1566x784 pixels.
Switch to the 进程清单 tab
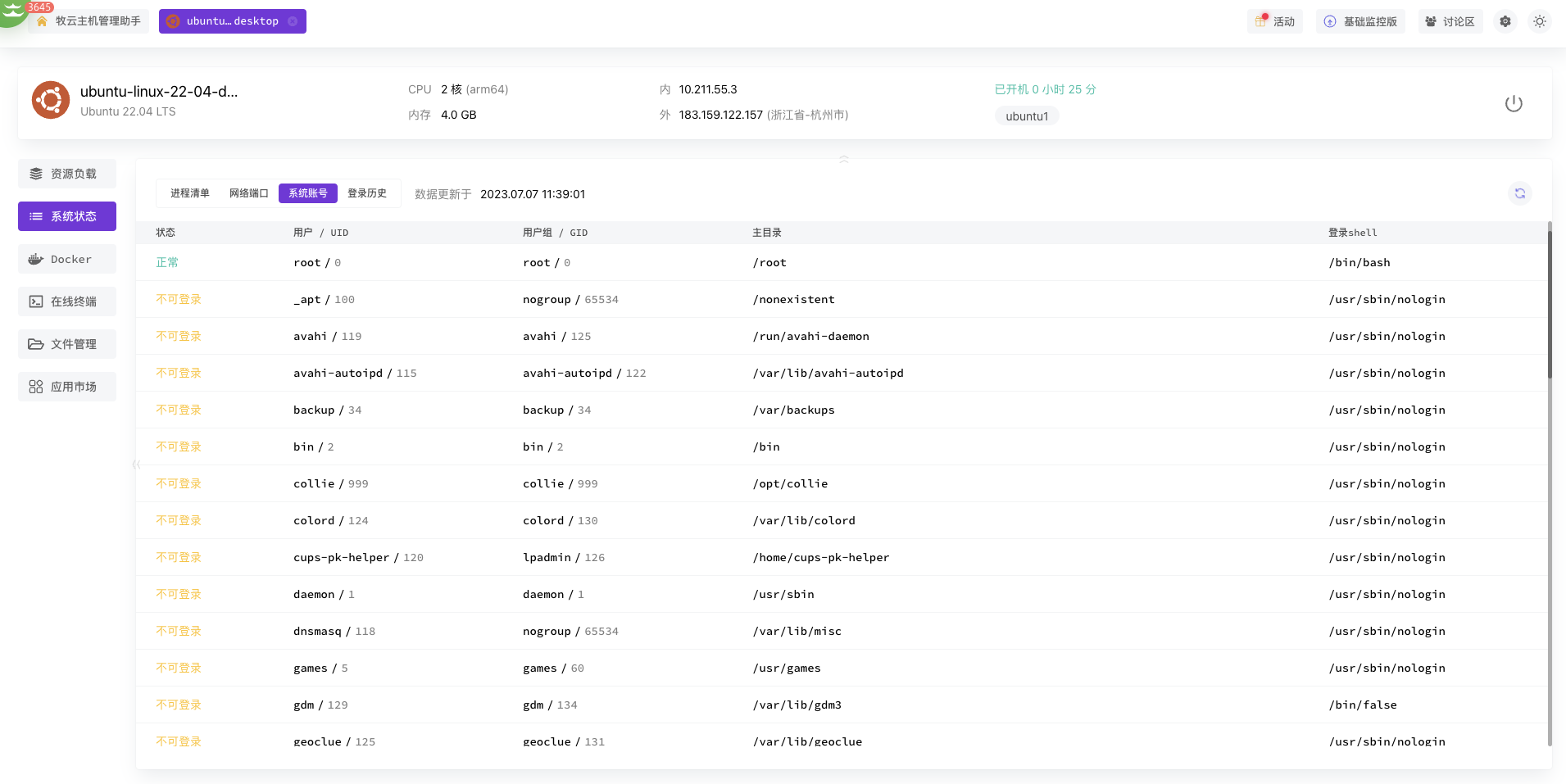tap(190, 193)
